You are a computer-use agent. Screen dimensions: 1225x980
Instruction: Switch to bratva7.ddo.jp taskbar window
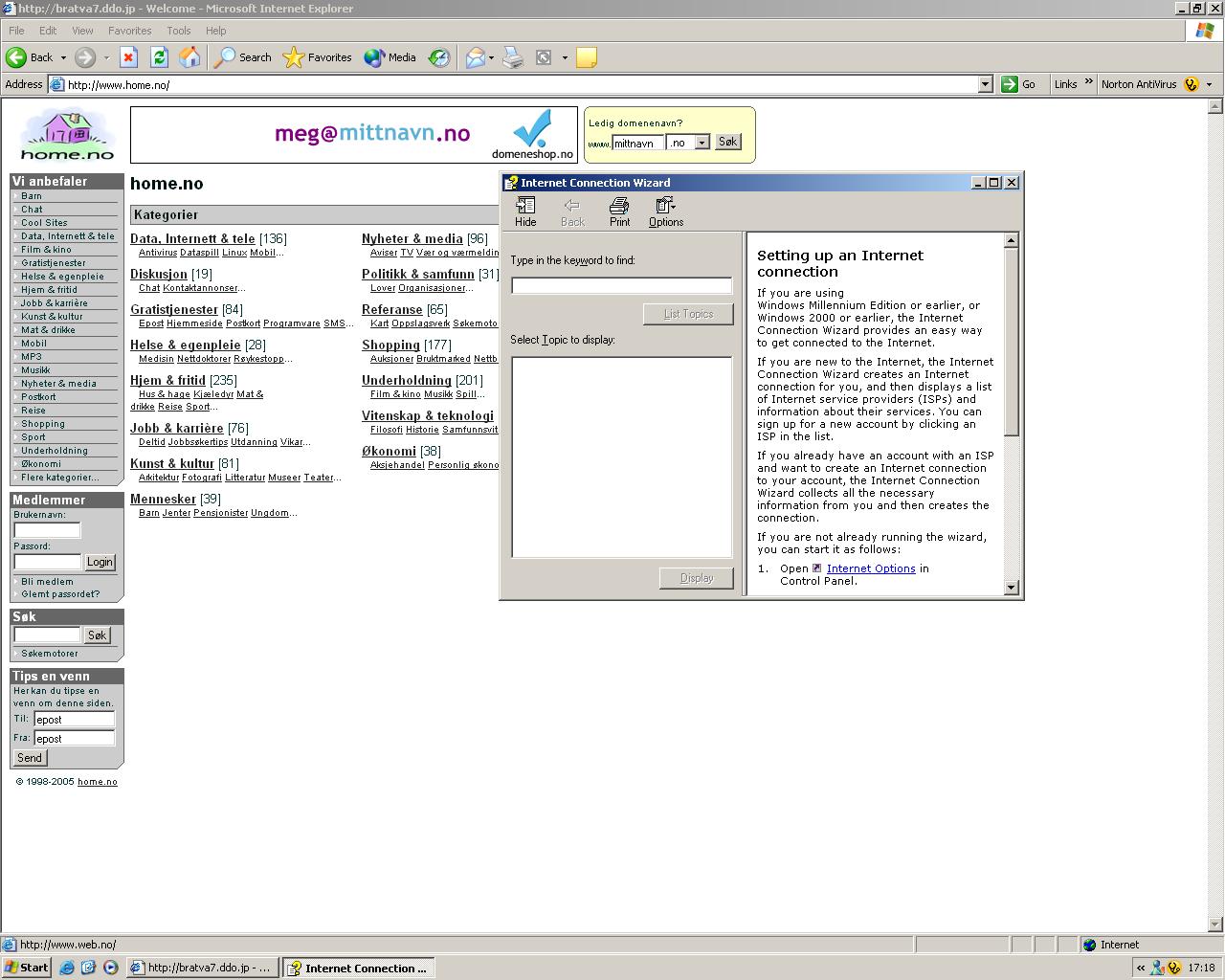[x=202, y=968]
